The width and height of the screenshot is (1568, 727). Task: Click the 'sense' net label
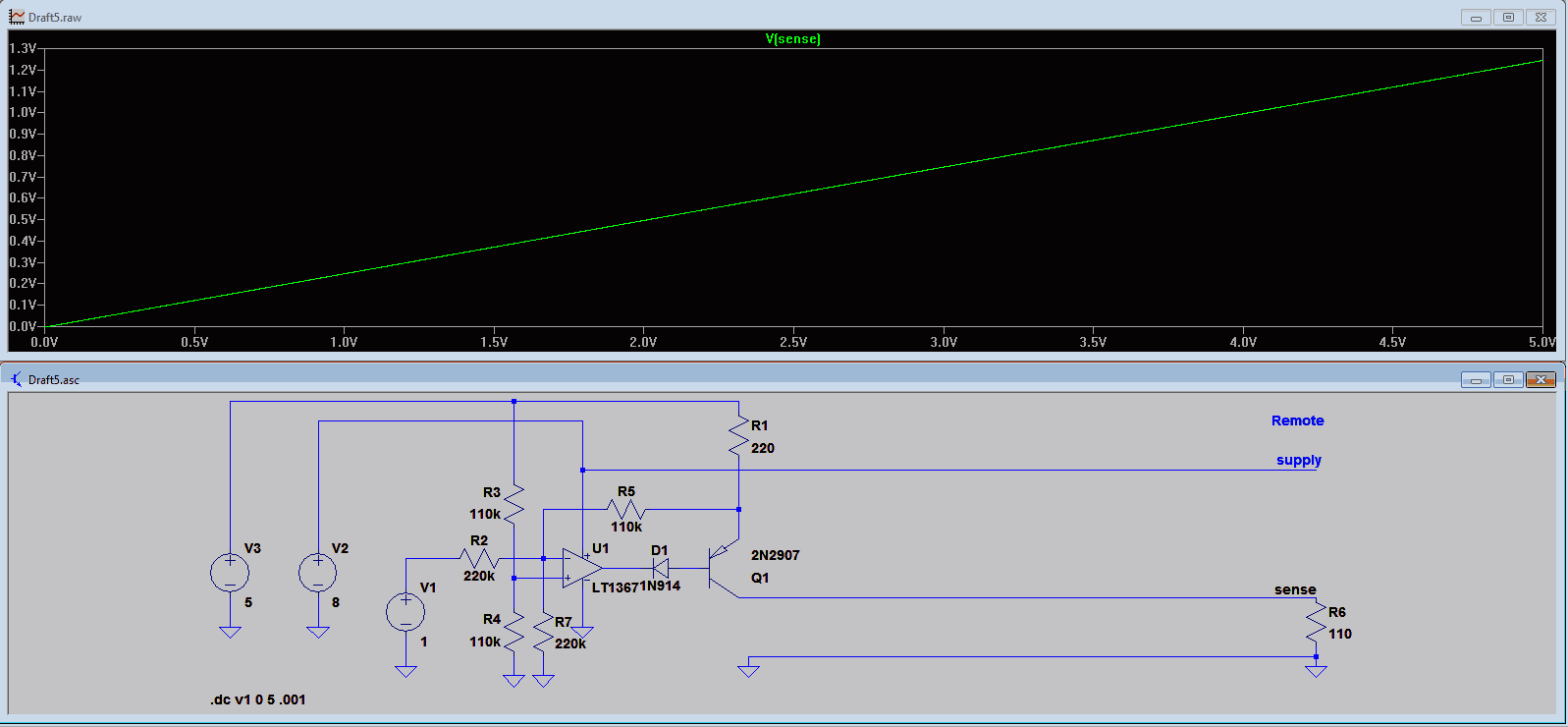[x=1295, y=589]
